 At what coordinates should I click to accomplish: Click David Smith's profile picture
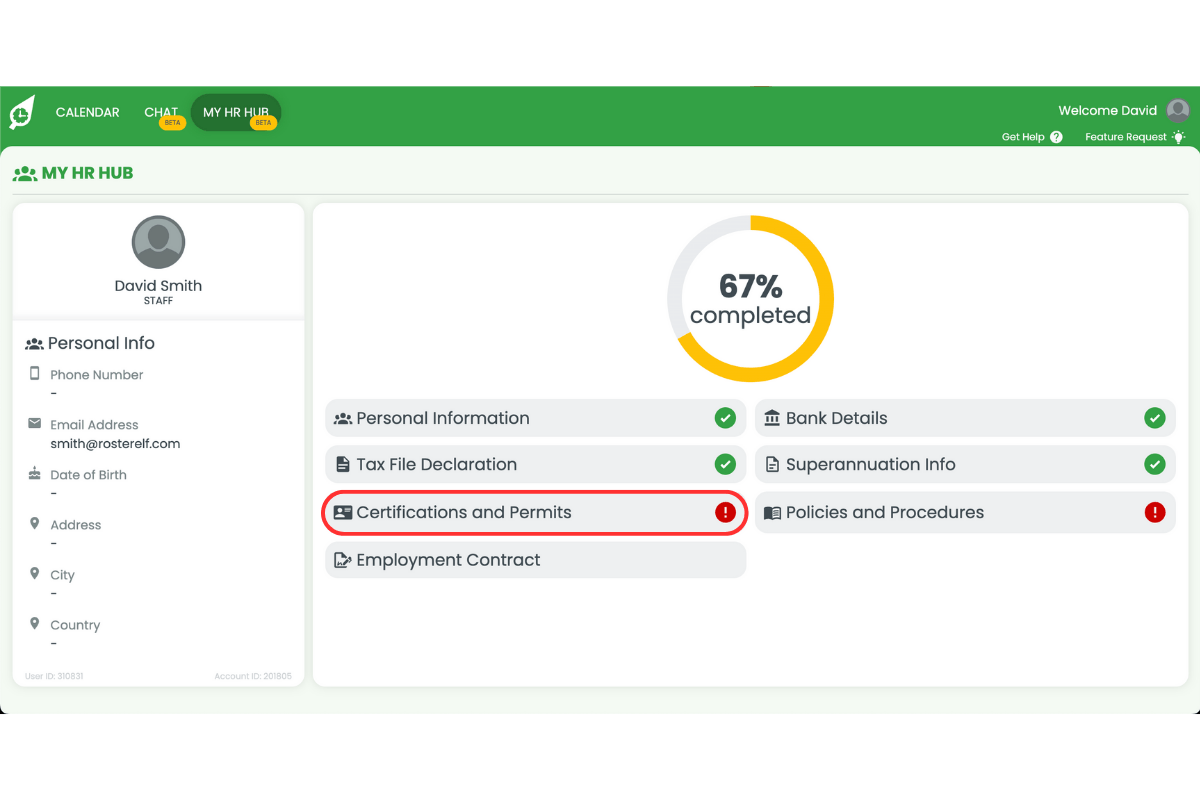(x=158, y=242)
